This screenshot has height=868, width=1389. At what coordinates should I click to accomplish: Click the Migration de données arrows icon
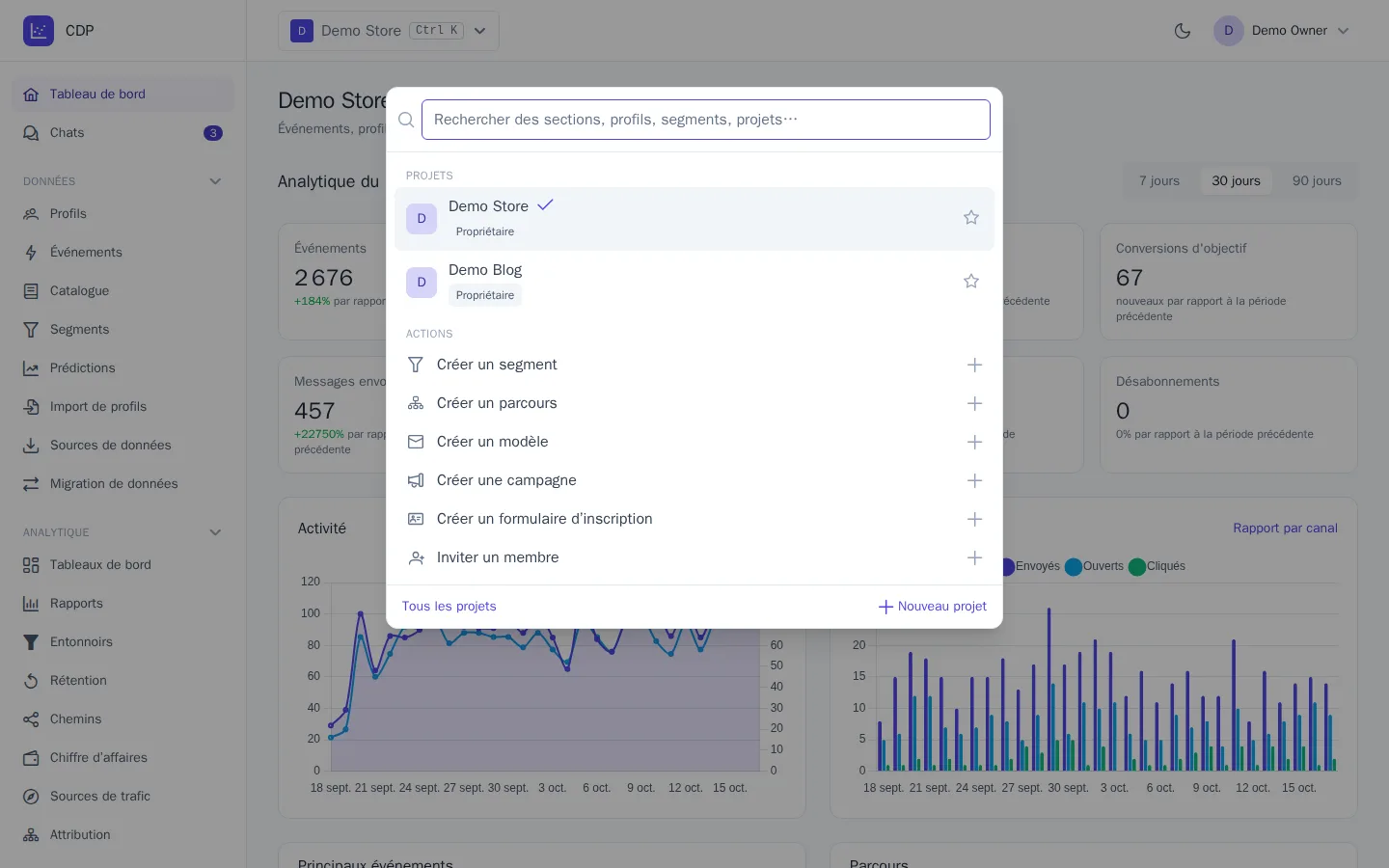(31, 484)
